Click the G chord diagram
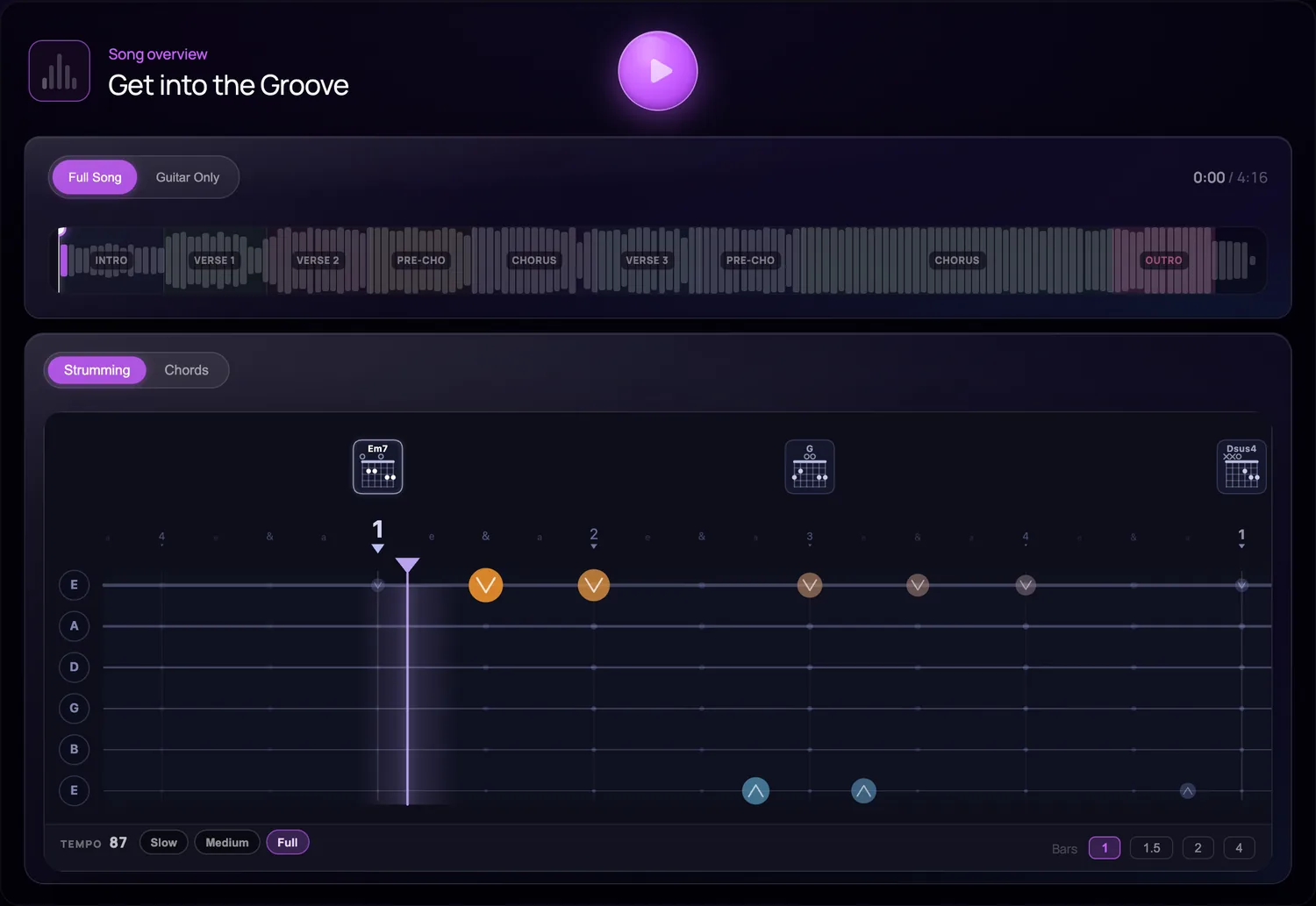The width and height of the screenshot is (1316, 906). coord(810,467)
